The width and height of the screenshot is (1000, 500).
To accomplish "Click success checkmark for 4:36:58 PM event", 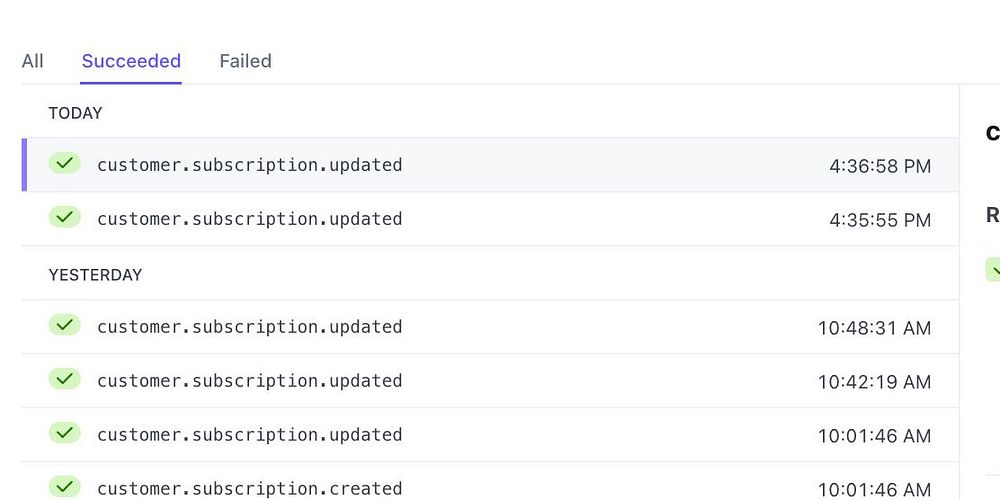I will click(x=64, y=163).
